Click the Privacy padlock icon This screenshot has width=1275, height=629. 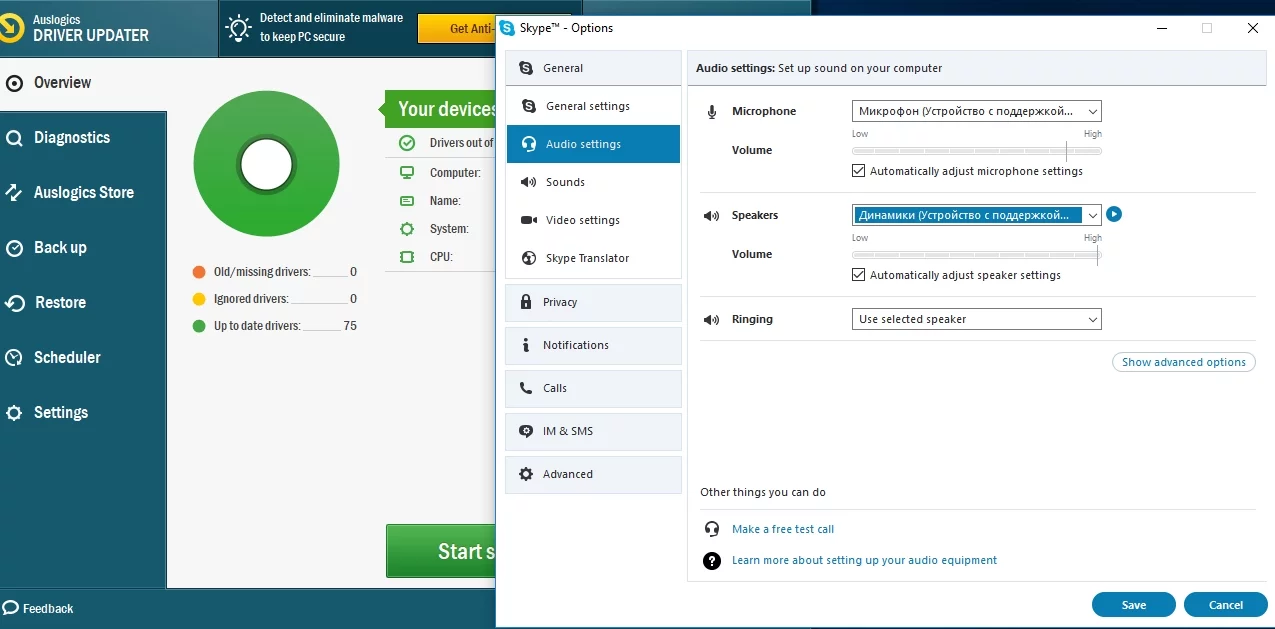pyautogui.click(x=526, y=302)
